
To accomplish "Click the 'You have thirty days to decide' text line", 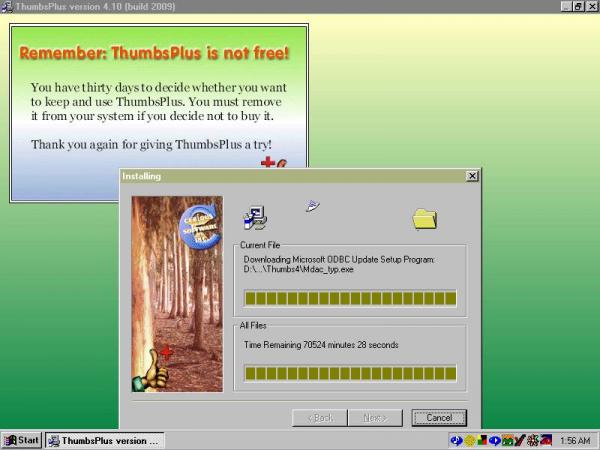I will [158, 88].
